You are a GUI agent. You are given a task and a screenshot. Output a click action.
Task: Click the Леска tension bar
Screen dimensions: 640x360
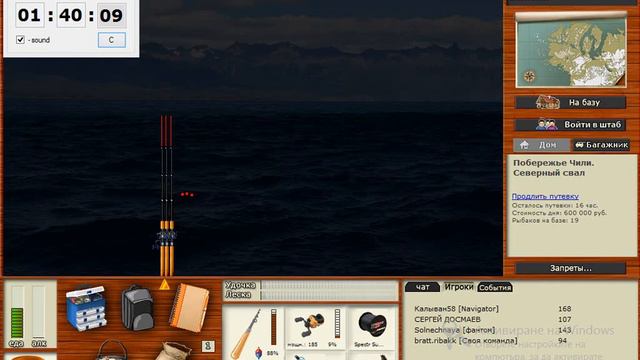coord(328,295)
